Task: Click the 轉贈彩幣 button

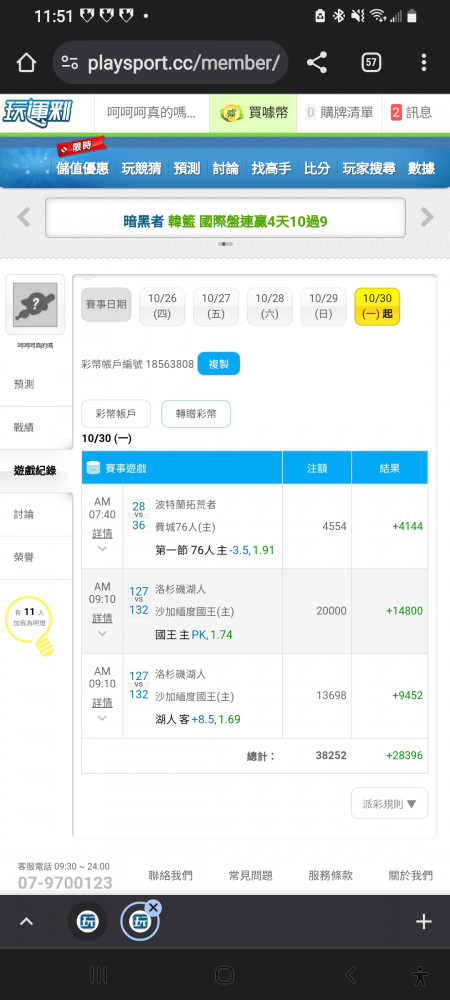Action: point(196,414)
